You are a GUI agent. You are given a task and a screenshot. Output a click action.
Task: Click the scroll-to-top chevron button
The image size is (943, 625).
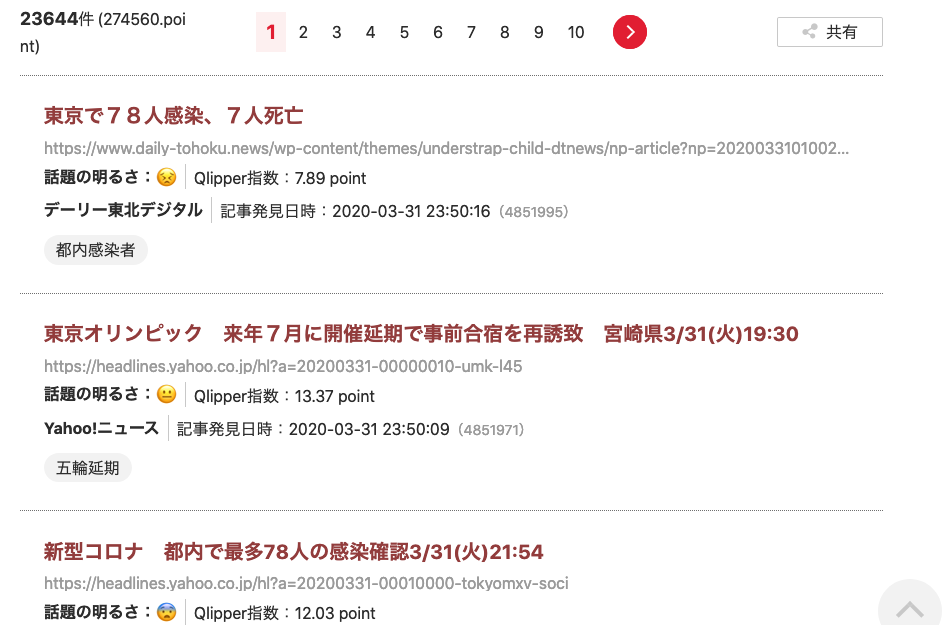pos(909,608)
